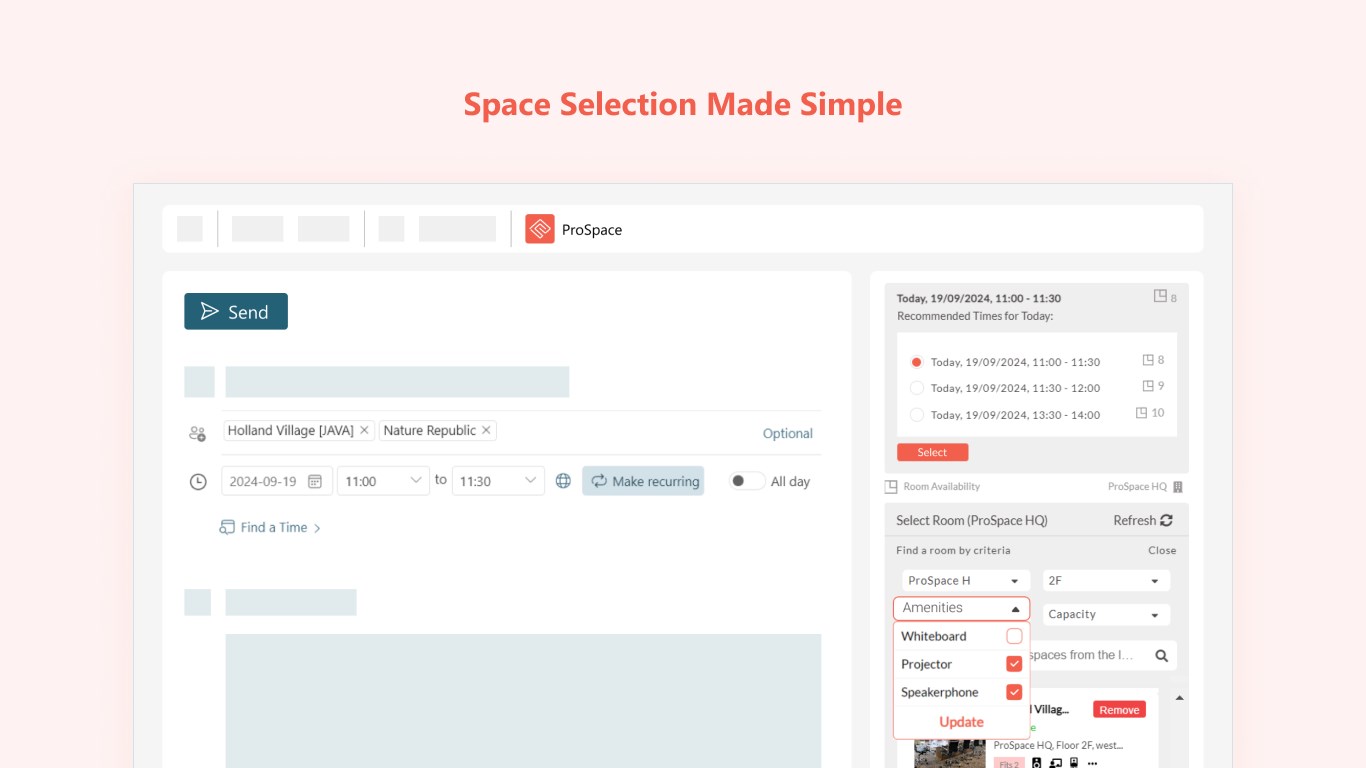
Task: Click the Remove room button
Action: coord(1119,710)
